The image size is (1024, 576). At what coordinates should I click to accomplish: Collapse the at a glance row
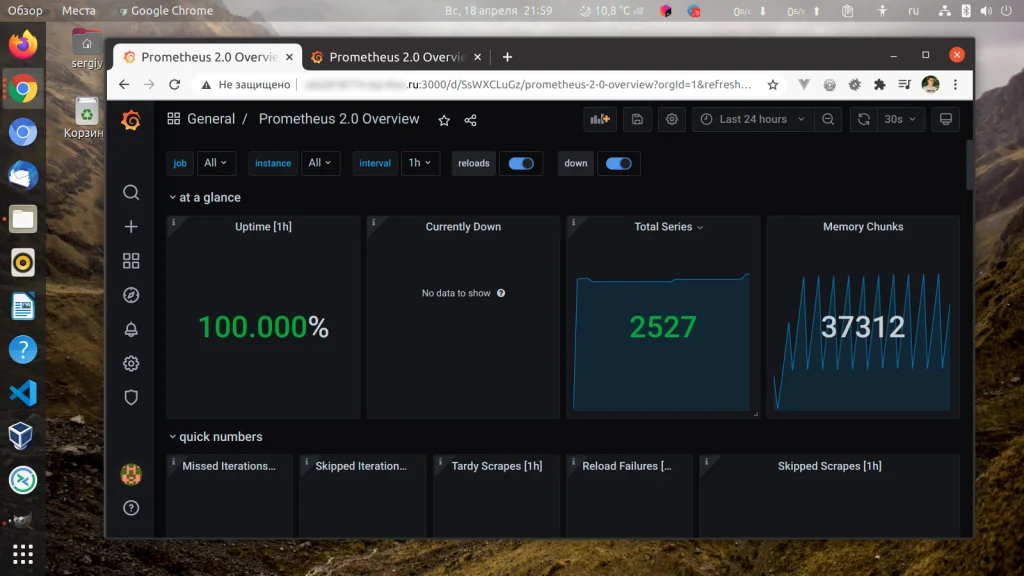pos(204,197)
